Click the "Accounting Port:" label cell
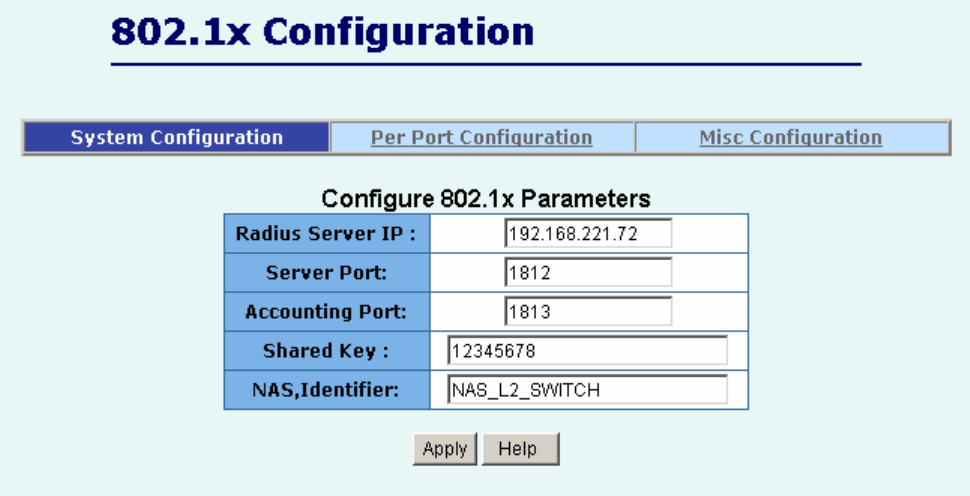Screen dimensions: 970x496 pos(325,312)
